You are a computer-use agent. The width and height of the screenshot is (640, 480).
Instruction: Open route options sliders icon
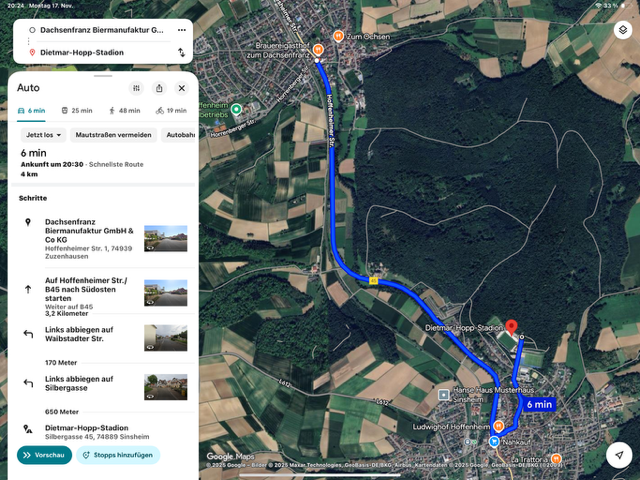click(x=136, y=88)
